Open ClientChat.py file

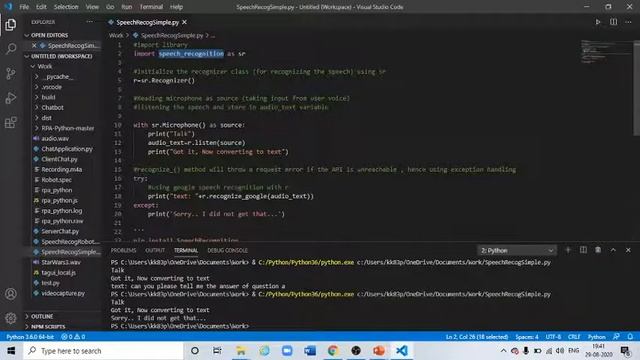[x=60, y=159]
